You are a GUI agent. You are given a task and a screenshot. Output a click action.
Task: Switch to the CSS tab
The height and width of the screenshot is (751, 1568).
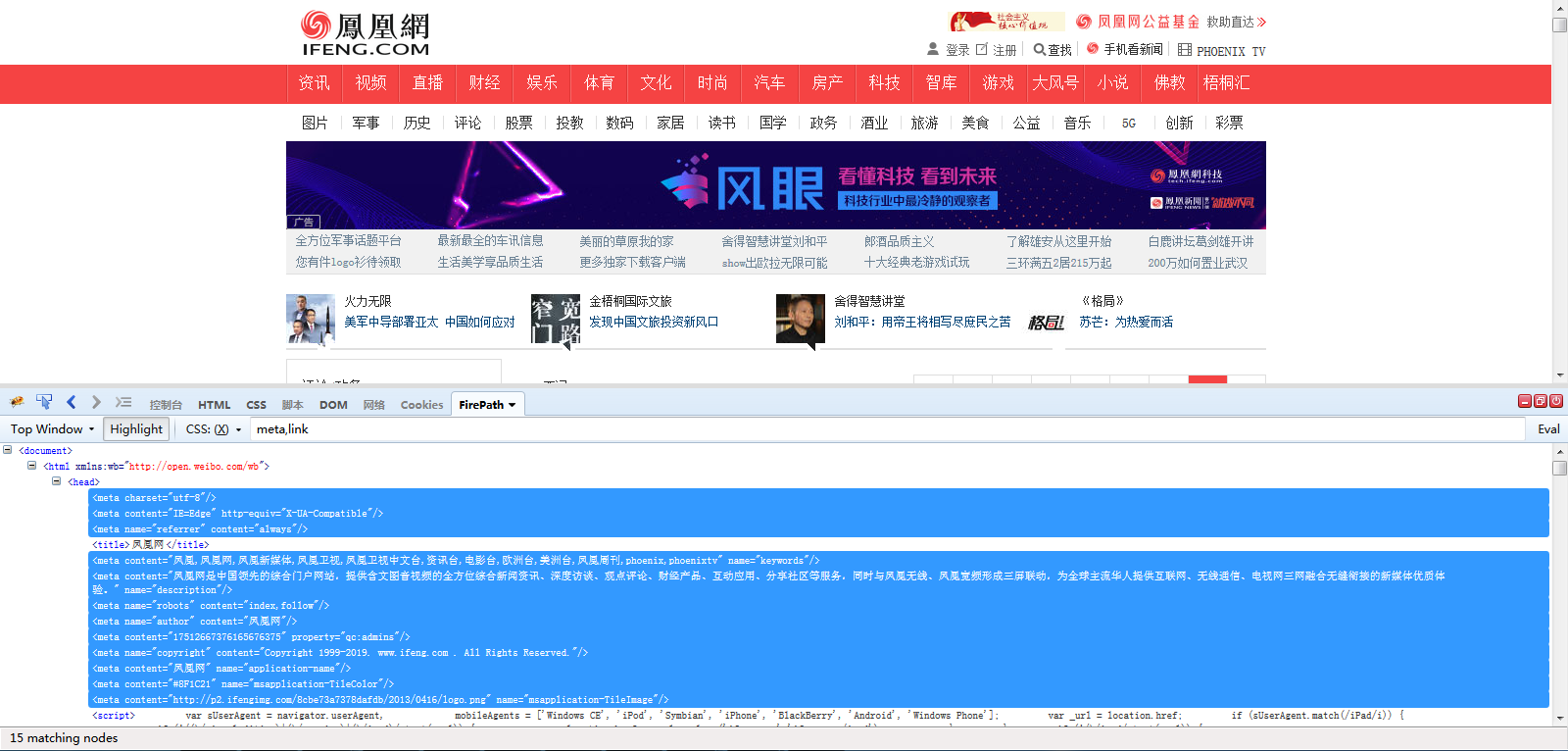pos(256,405)
